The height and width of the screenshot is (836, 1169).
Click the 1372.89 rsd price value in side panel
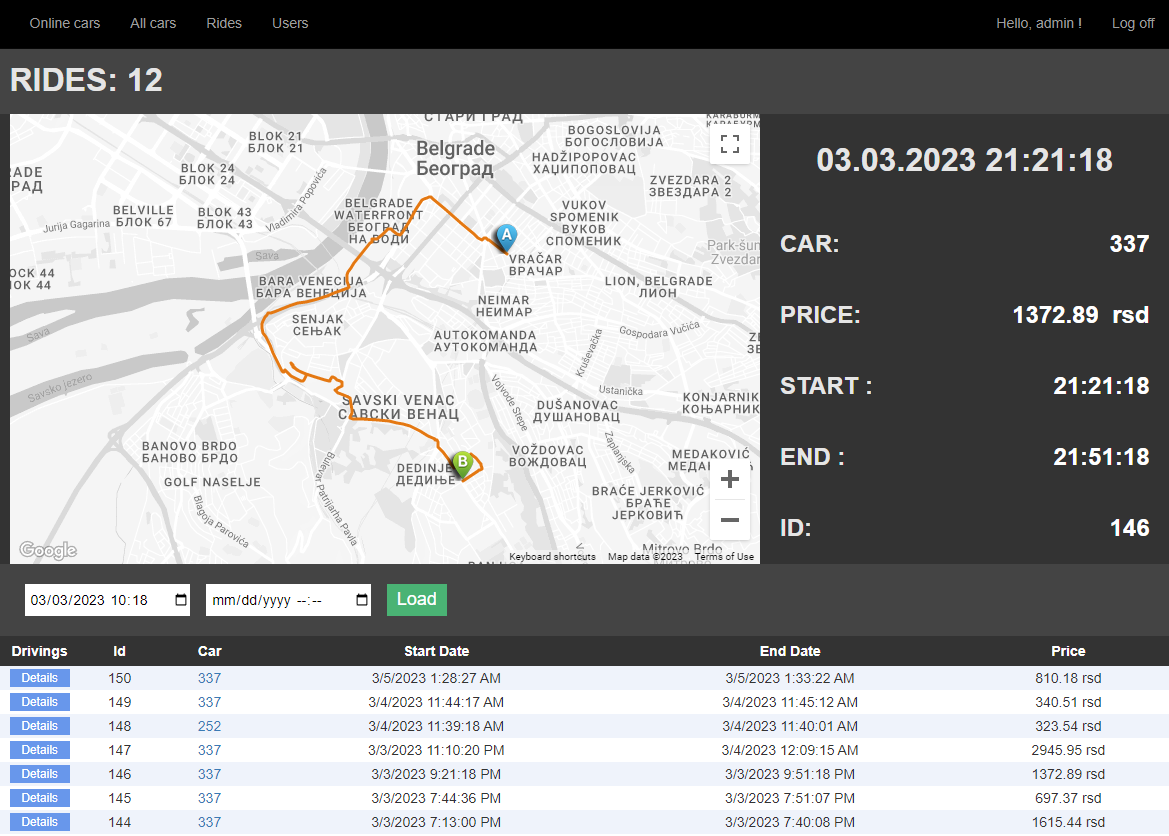pos(1080,315)
